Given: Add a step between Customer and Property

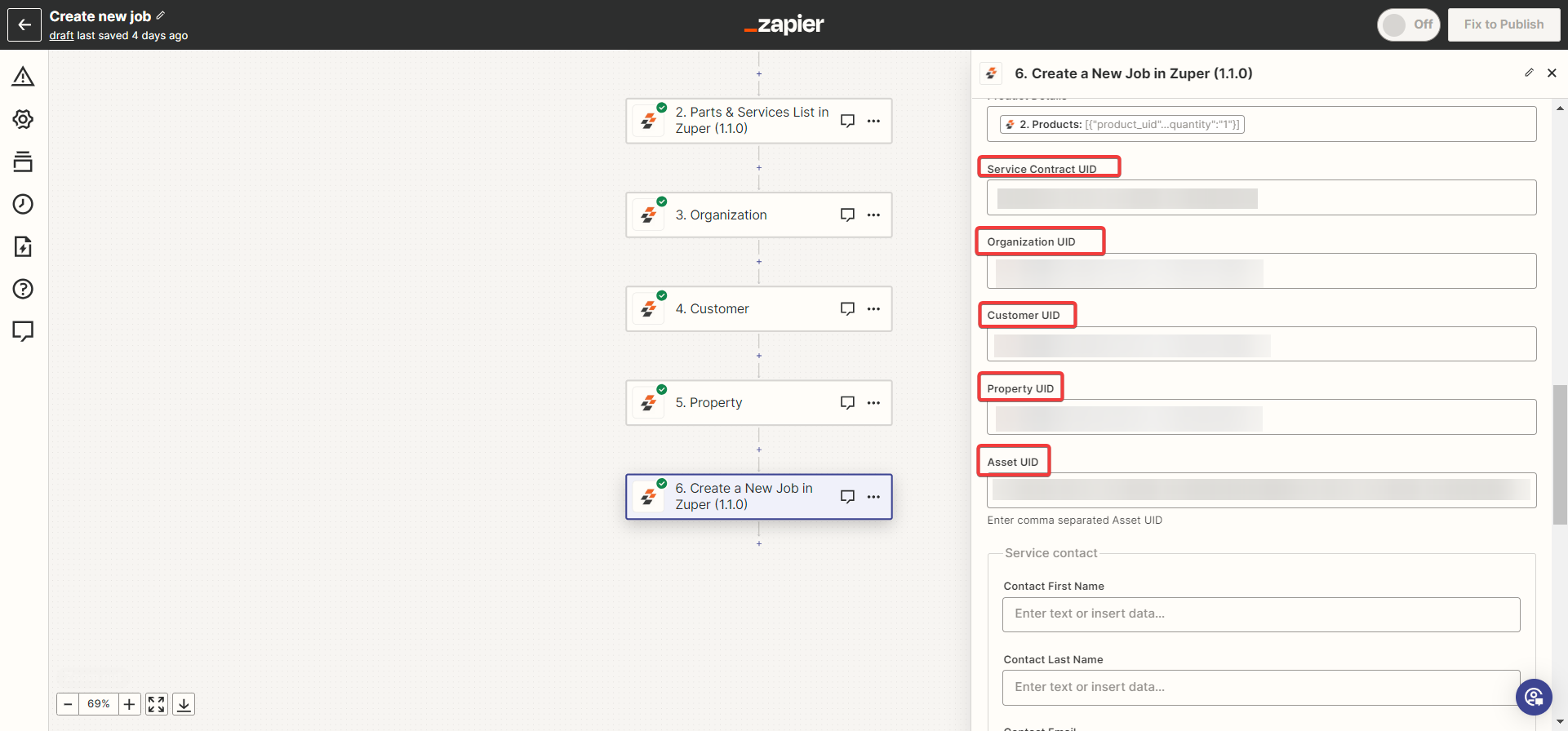Looking at the screenshot, I should (x=759, y=356).
